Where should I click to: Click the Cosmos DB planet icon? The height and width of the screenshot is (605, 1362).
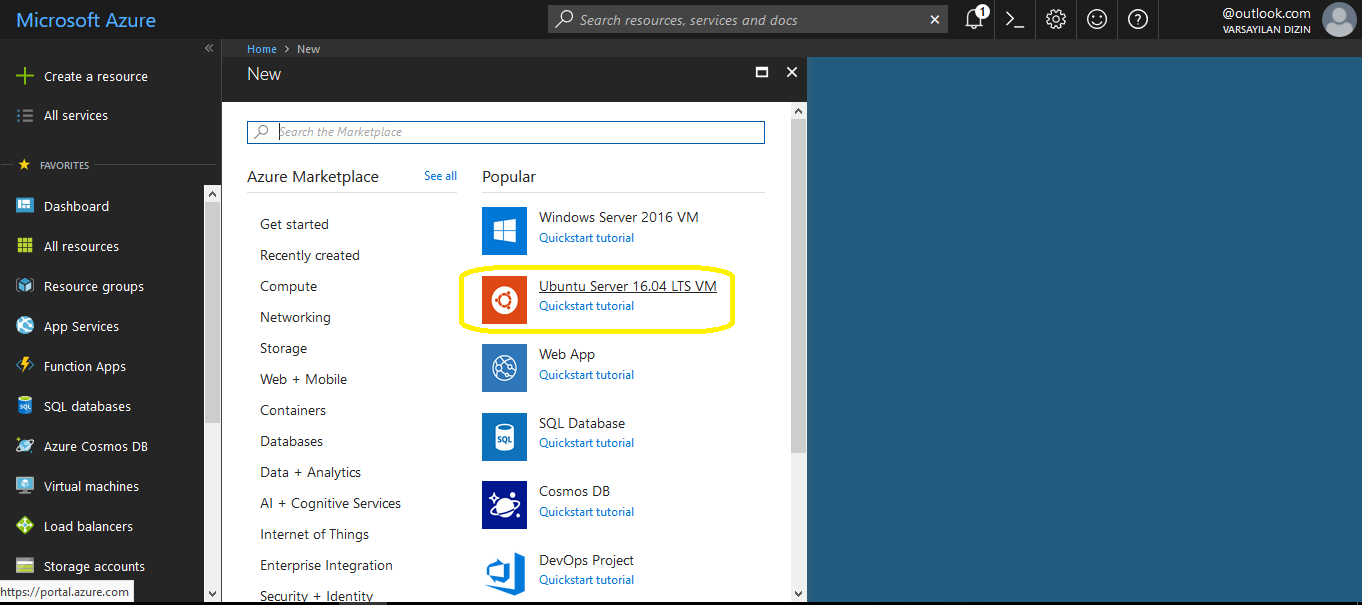pos(504,505)
